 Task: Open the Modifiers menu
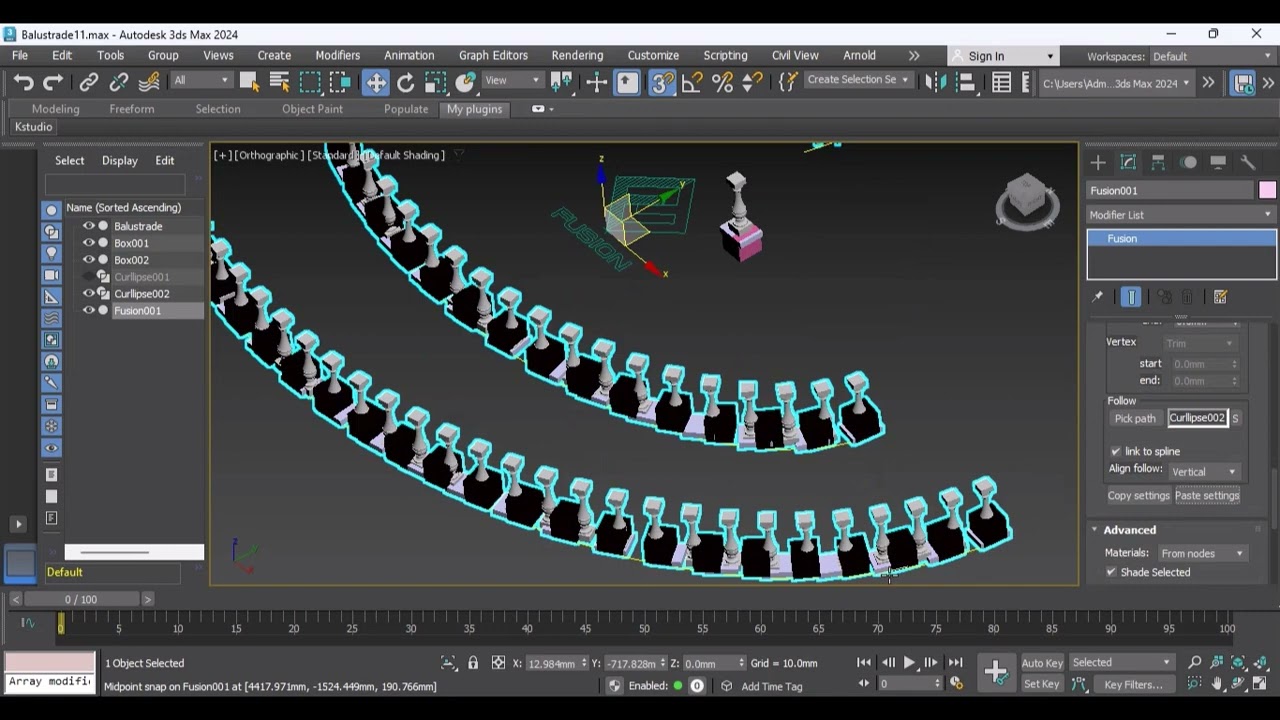[338, 55]
